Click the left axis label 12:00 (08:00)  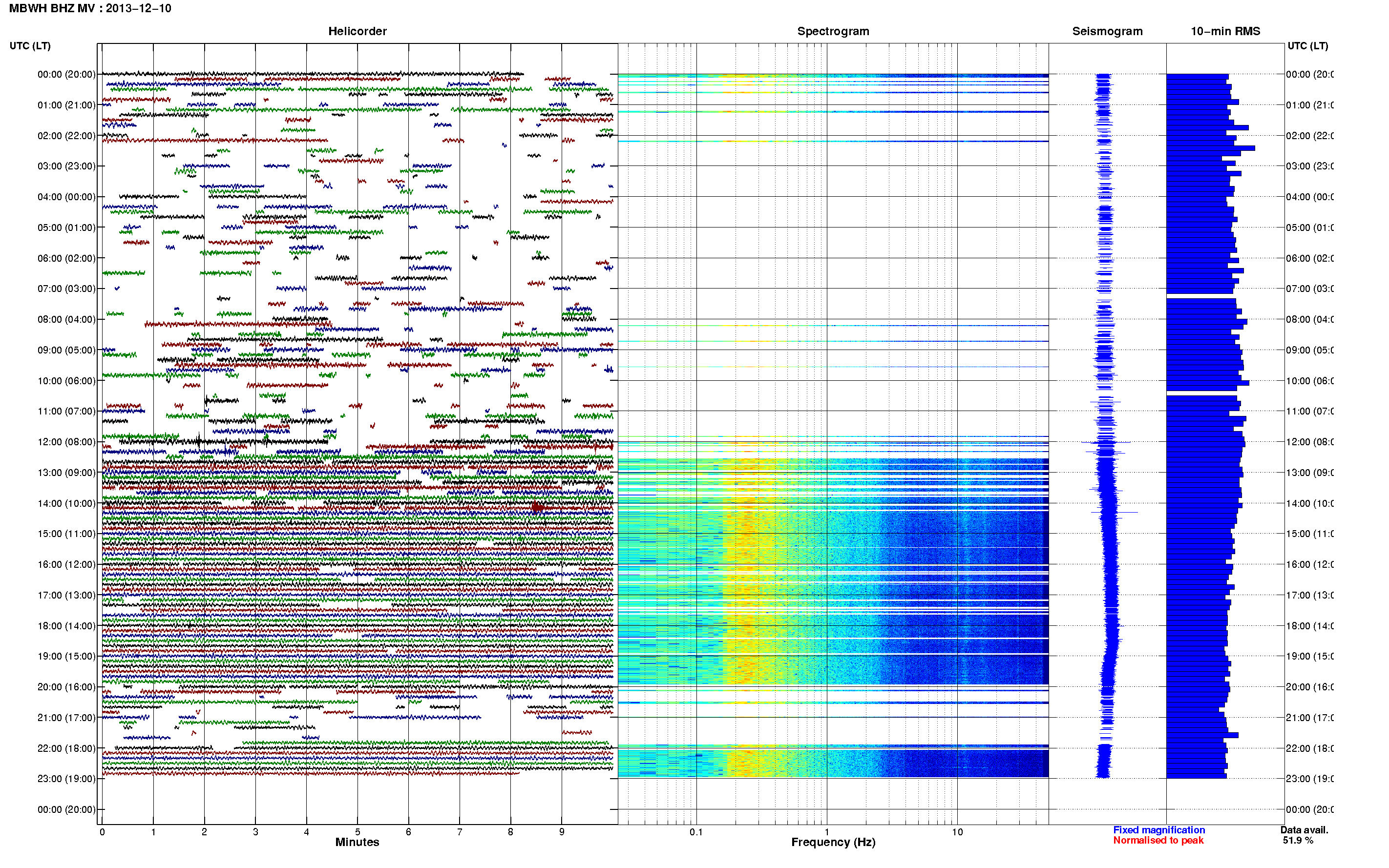pyautogui.click(x=66, y=442)
